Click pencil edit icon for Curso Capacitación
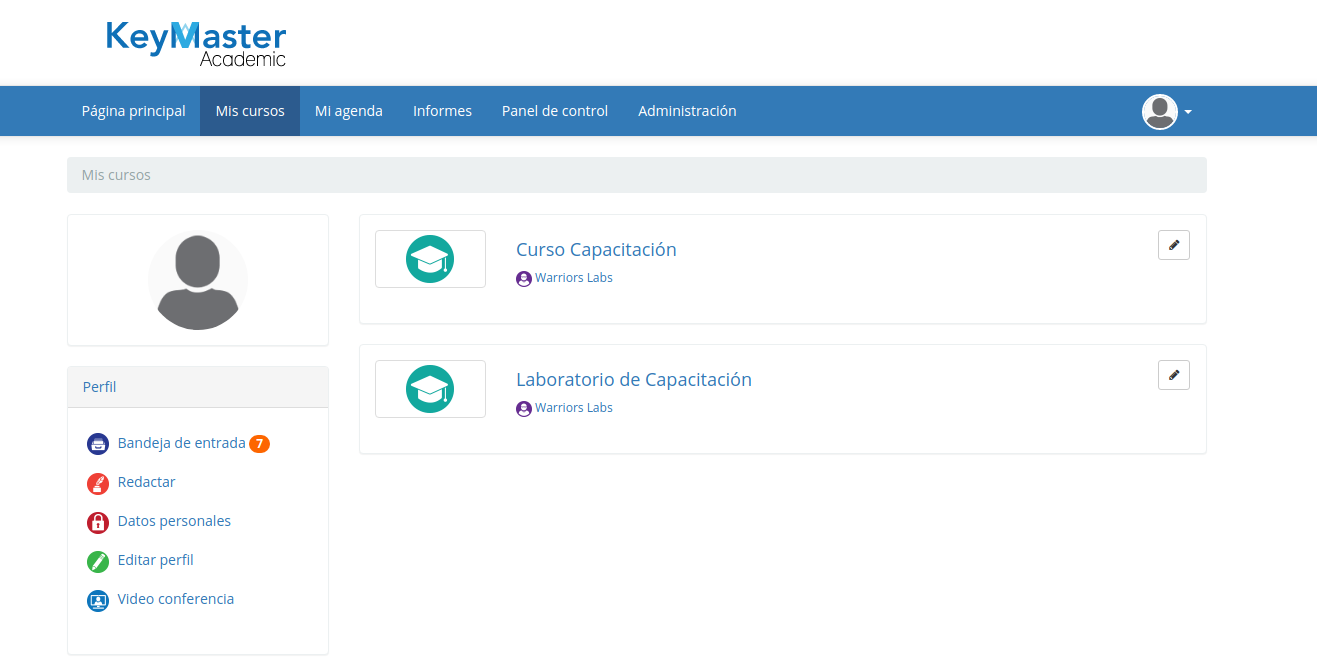1317x668 pixels. coord(1173,245)
